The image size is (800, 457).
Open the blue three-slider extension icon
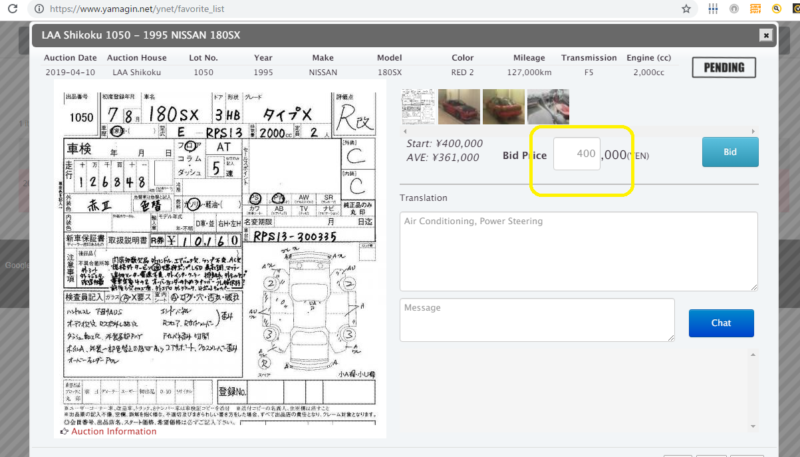point(713,9)
